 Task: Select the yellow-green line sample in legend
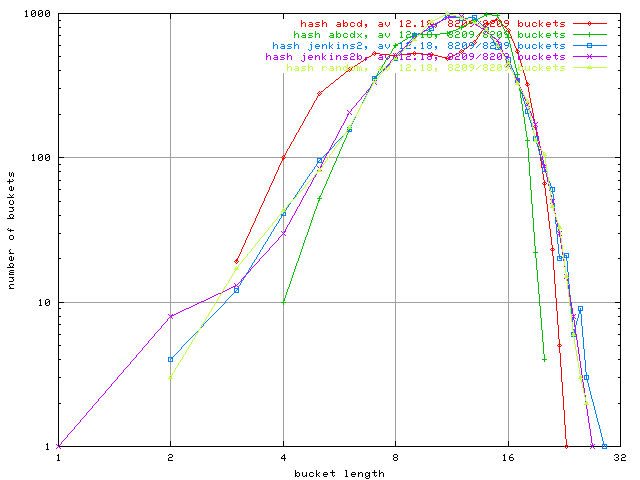pyautogui.click(x=589, y=68)
